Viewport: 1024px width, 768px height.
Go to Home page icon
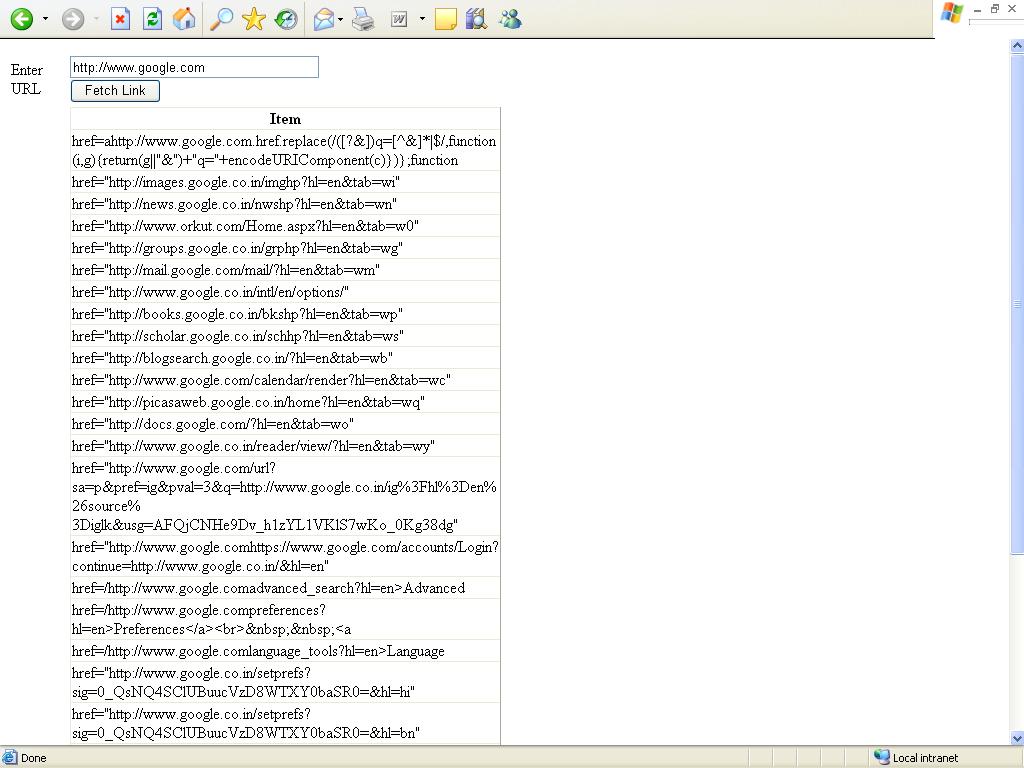pos(184,19)
